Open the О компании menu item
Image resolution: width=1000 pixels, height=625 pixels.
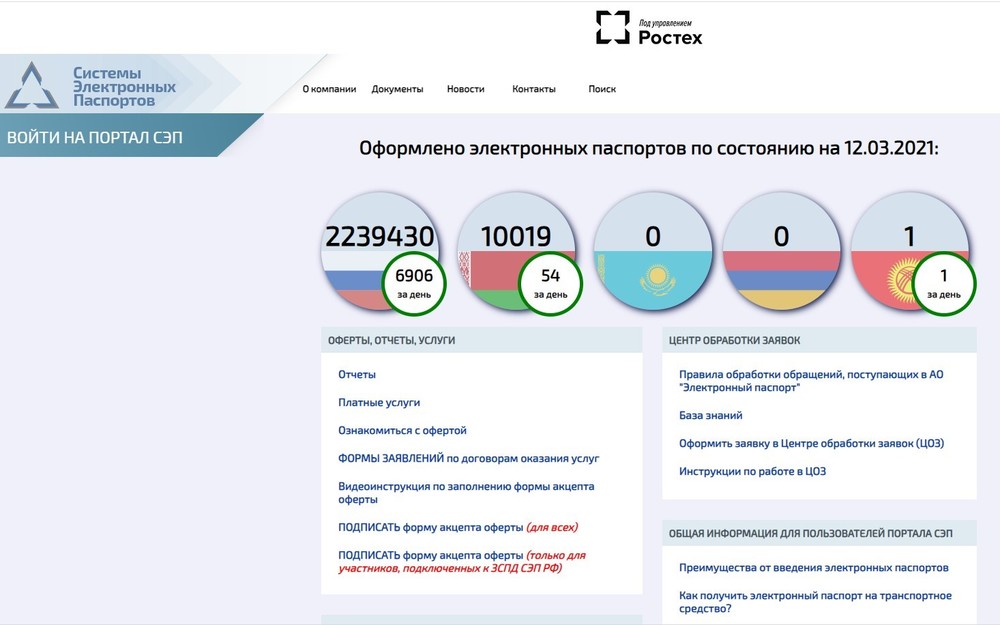[x=329, y=89]
